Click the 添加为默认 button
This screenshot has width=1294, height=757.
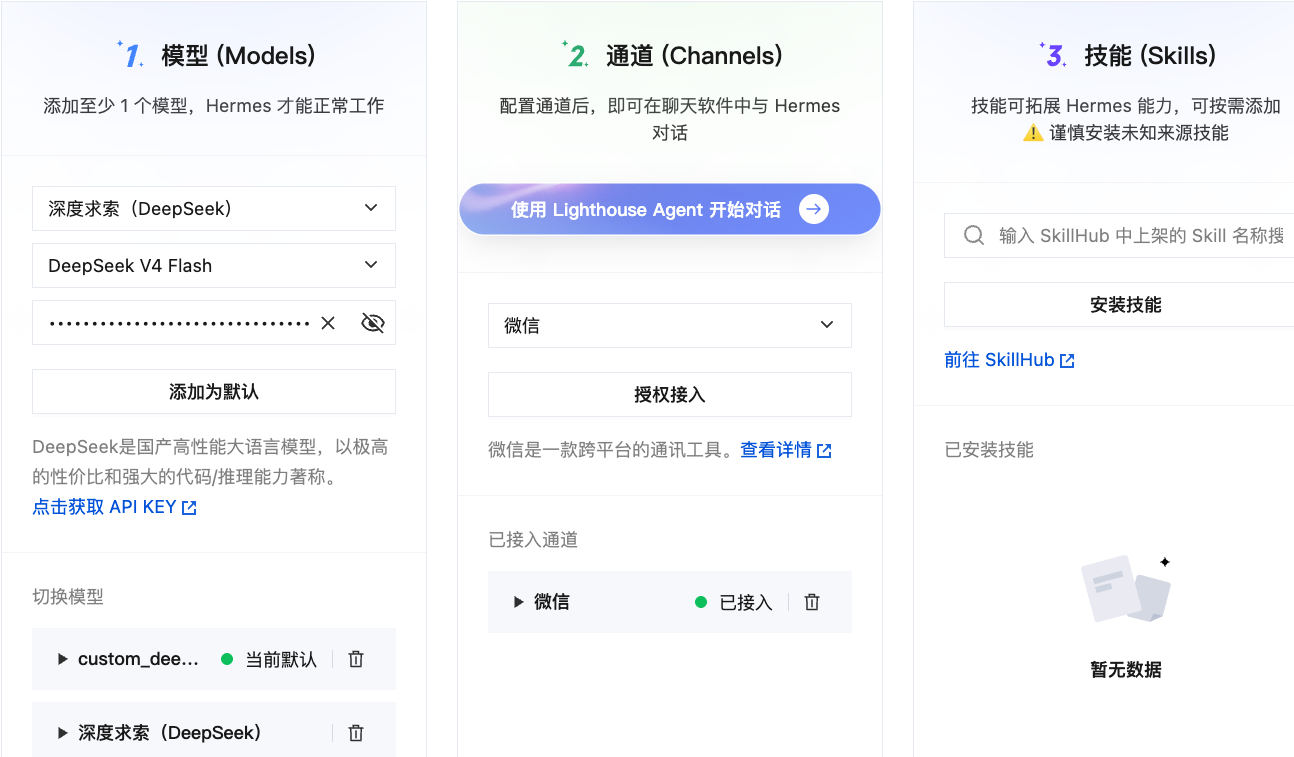click(214, 392)
